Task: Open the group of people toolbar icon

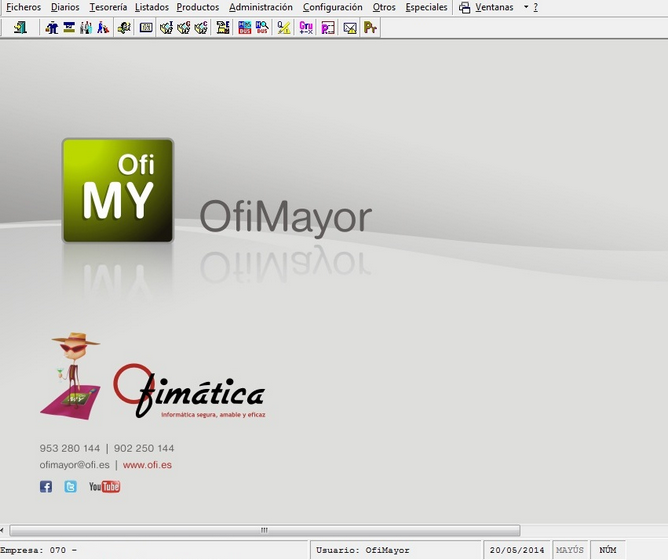Action: point(86,28)
